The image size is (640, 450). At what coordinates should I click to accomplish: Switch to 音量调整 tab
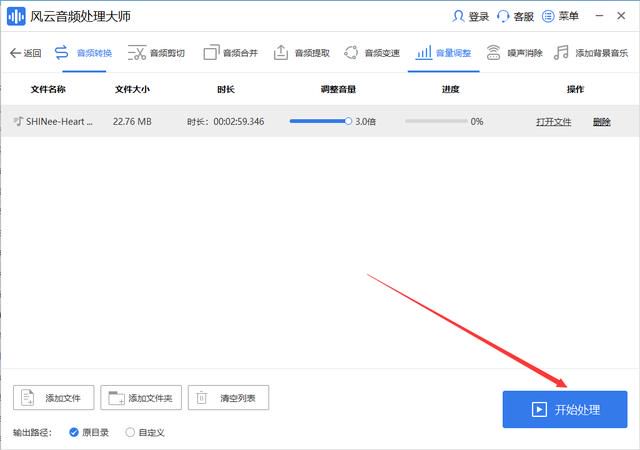pos(444,53)
